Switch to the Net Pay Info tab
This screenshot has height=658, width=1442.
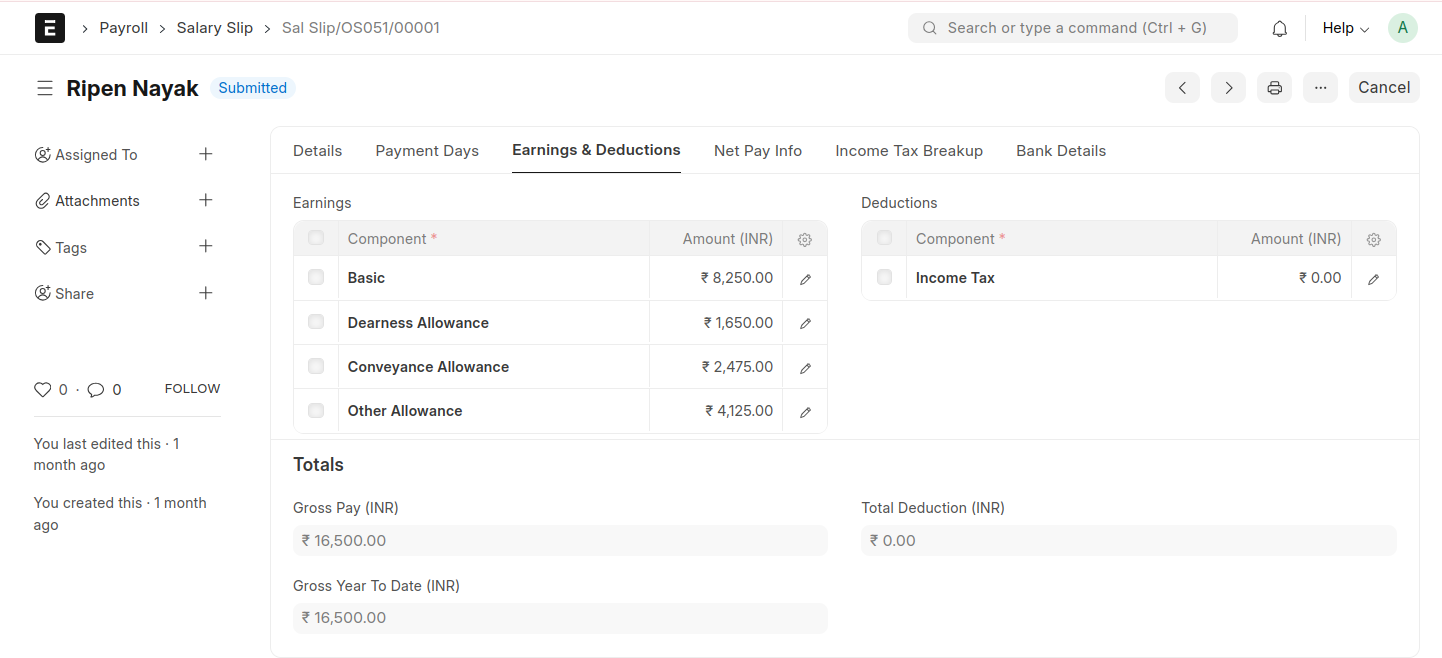click(757, 151)
